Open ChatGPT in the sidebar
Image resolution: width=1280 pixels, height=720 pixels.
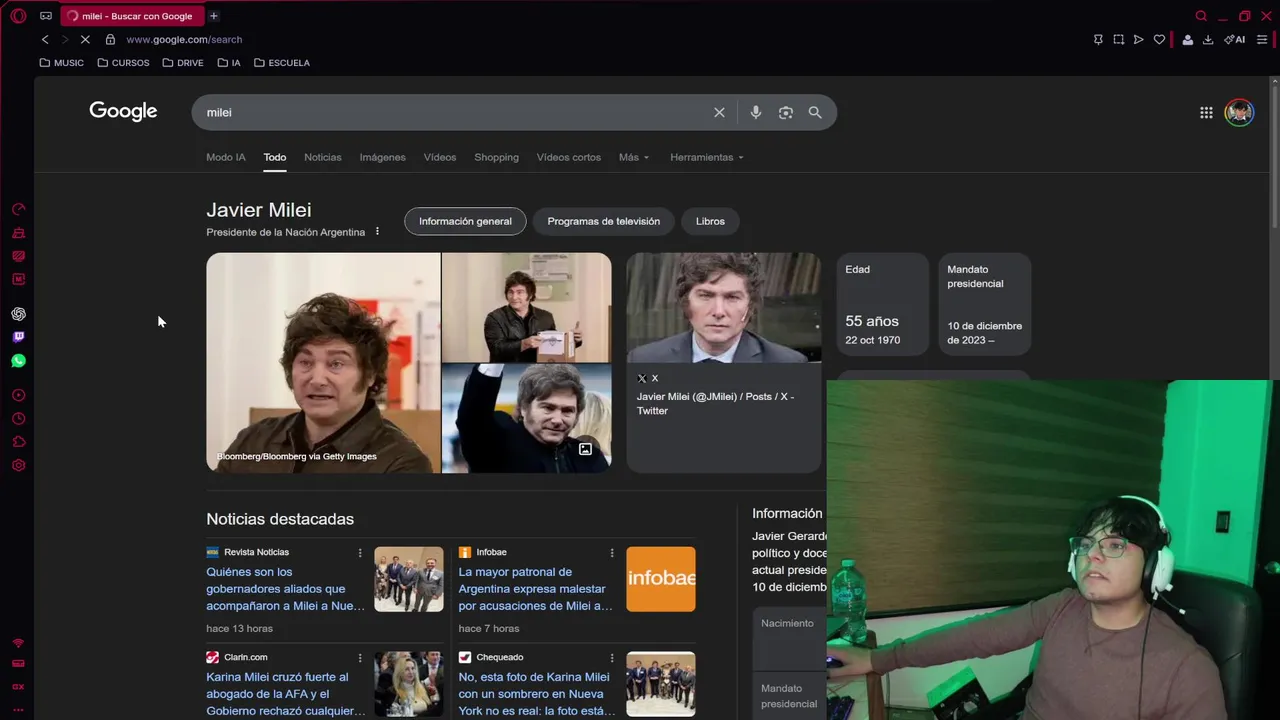(18, 314)
